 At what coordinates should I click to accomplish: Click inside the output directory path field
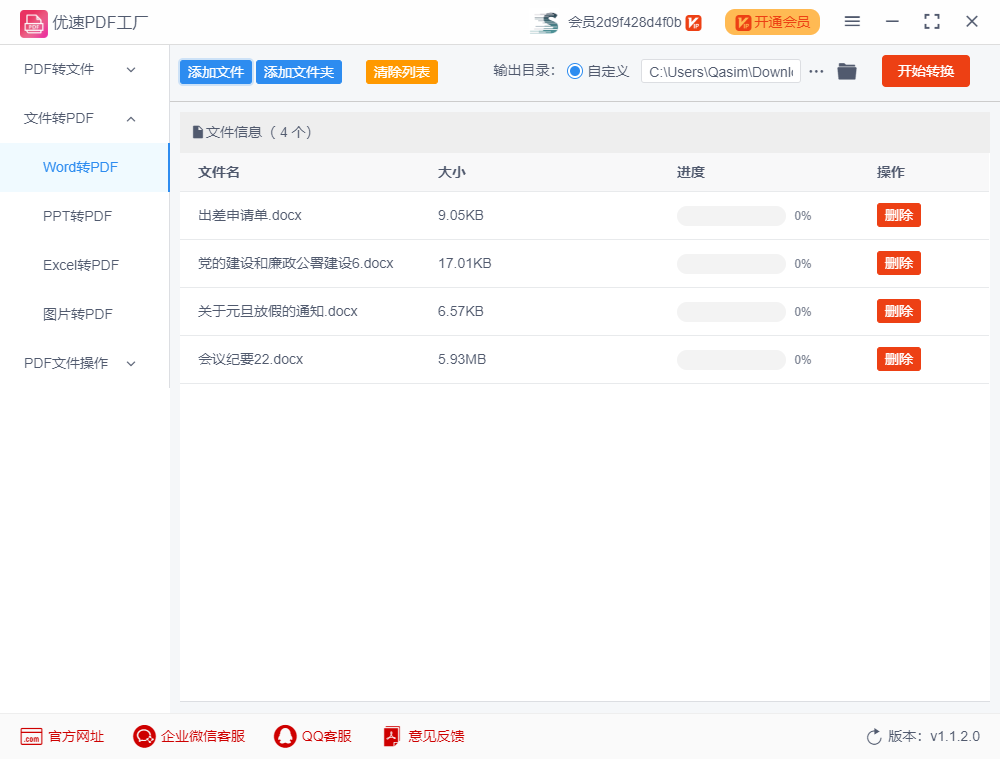pyautogui.click(x=720, y=71)
